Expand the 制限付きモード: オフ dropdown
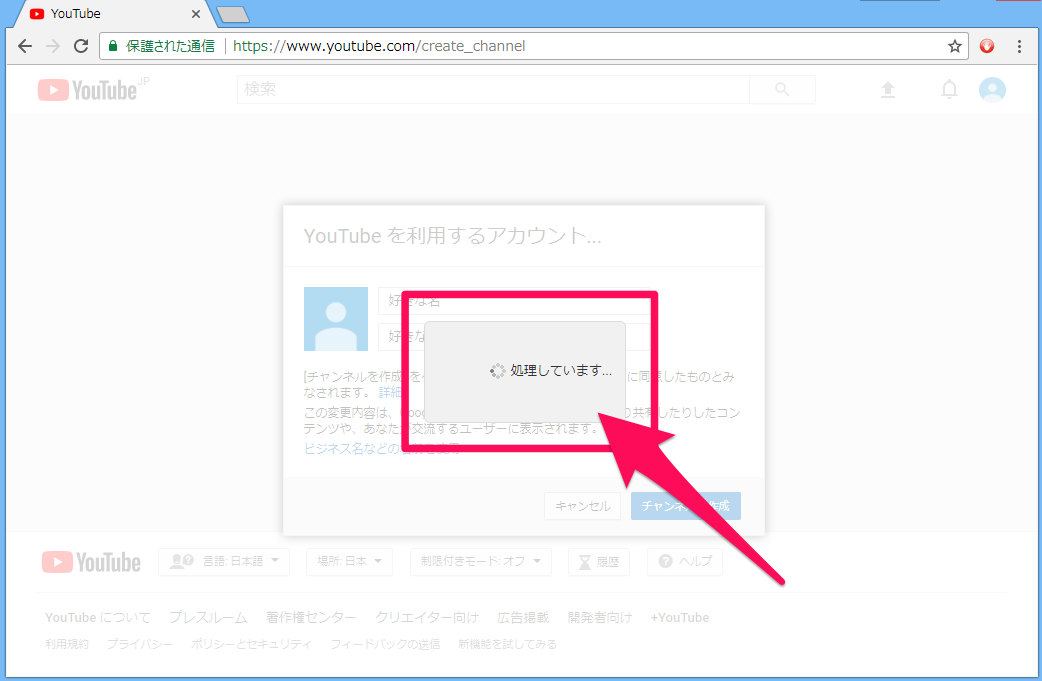 pos(480,561)
